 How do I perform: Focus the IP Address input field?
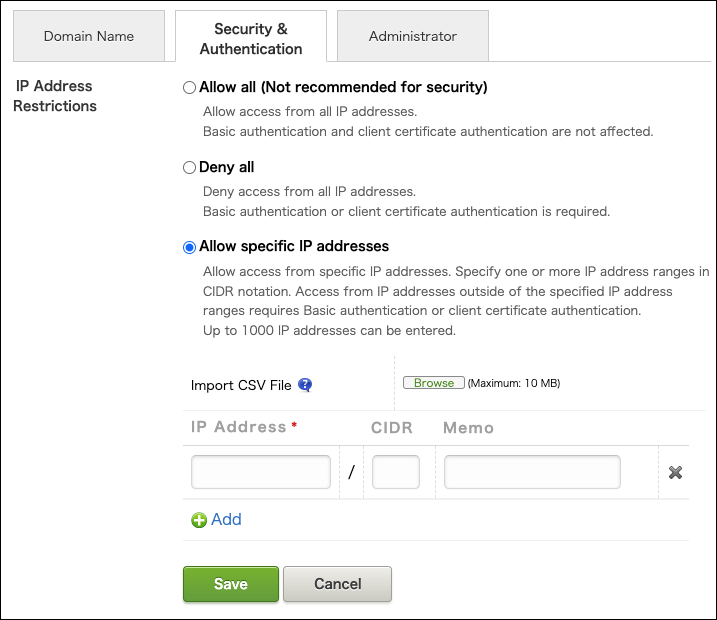pyautogui.click(x=261, y=472)
